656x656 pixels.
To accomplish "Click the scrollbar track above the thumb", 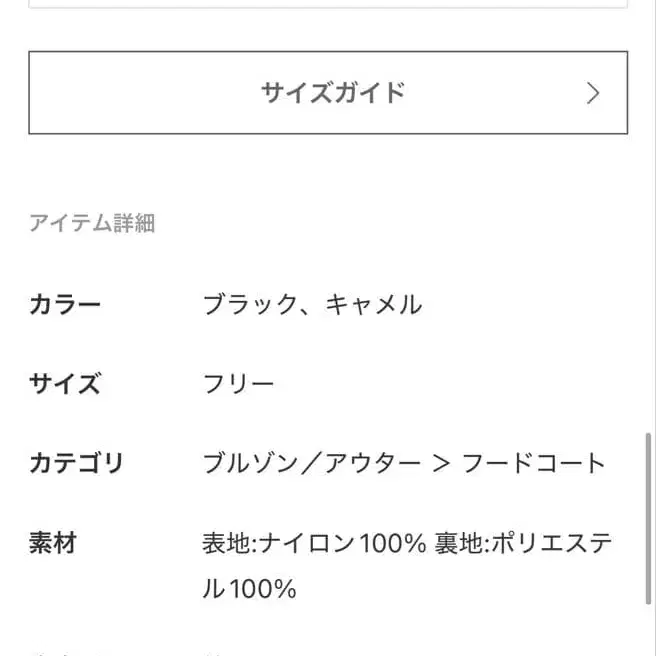I will point(648,250).
